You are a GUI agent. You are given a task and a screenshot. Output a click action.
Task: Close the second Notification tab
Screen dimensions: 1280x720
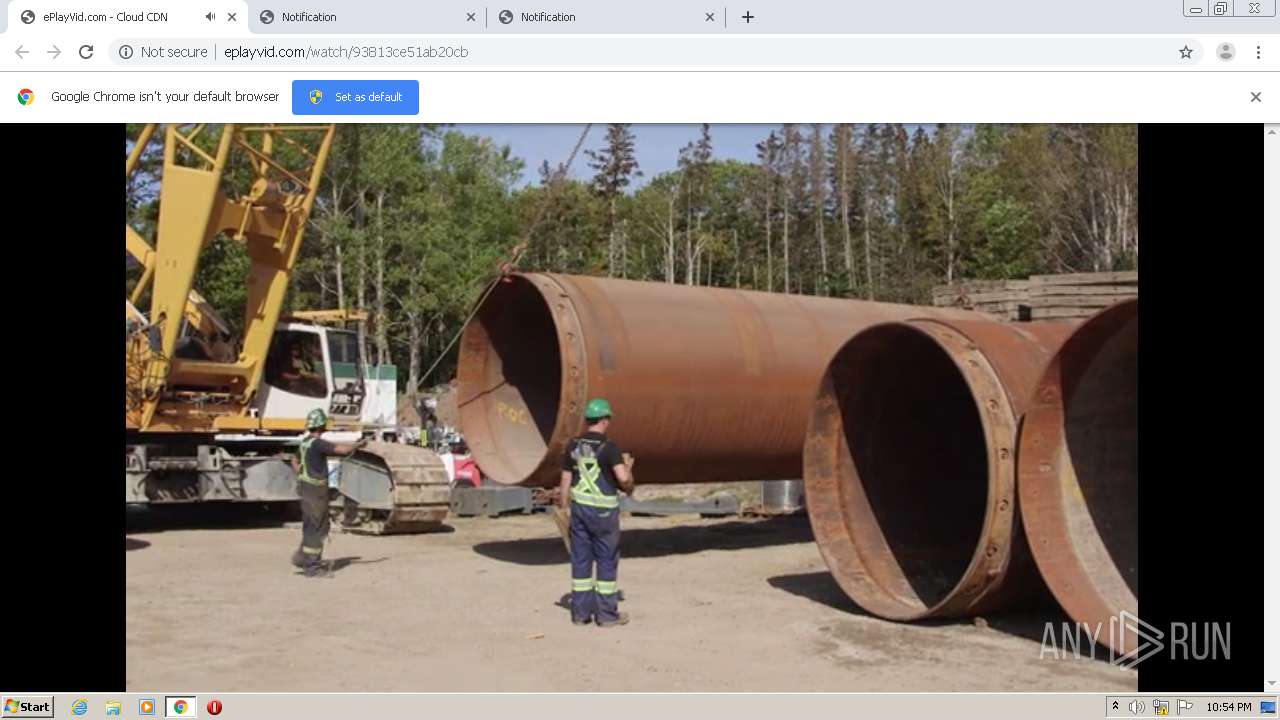click(710, 17)
